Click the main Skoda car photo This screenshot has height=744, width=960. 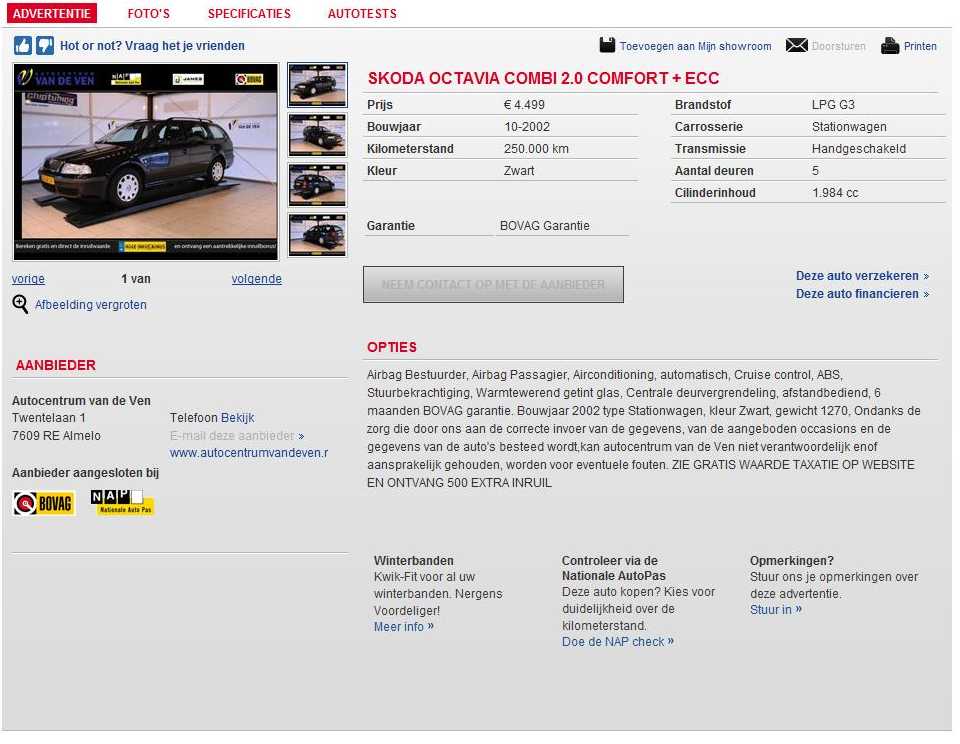pos(146,162)
